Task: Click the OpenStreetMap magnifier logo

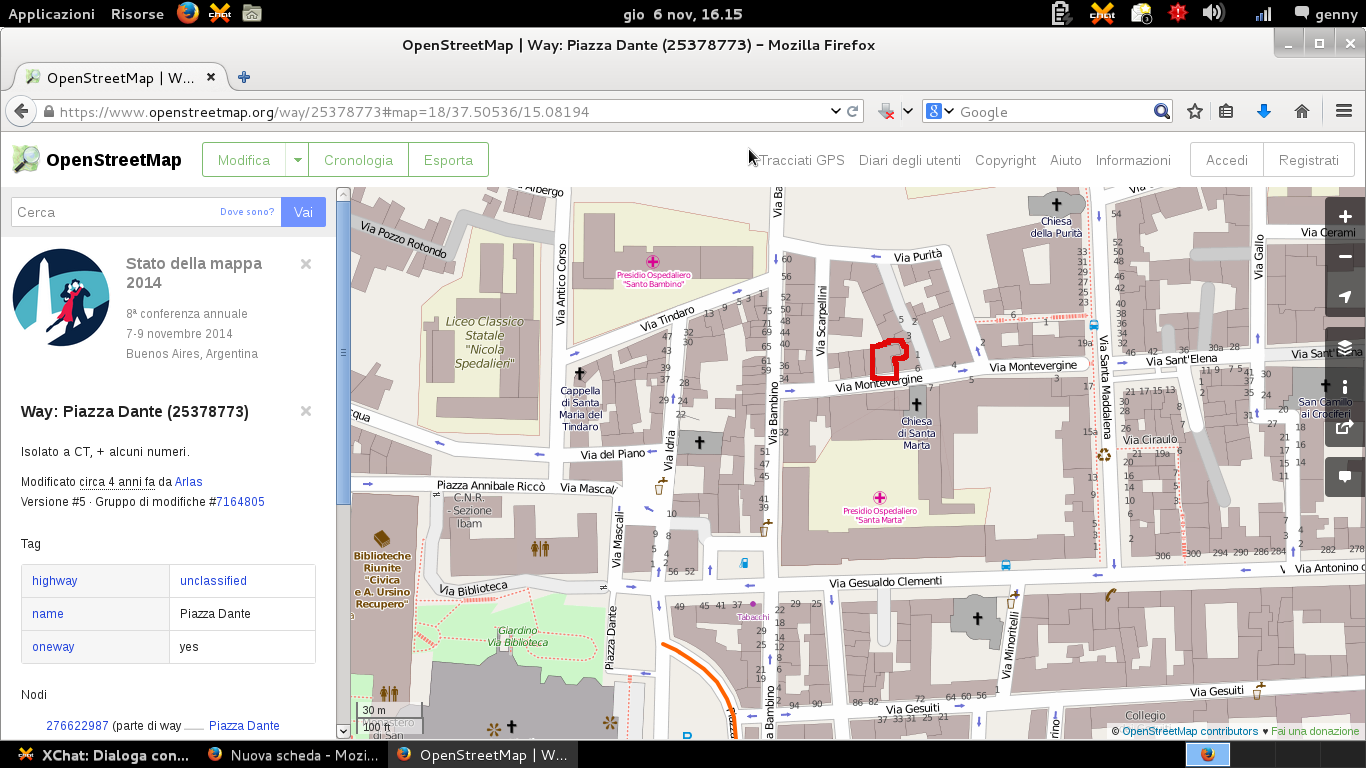Action: pyautogui.click(x=26, y=159)
